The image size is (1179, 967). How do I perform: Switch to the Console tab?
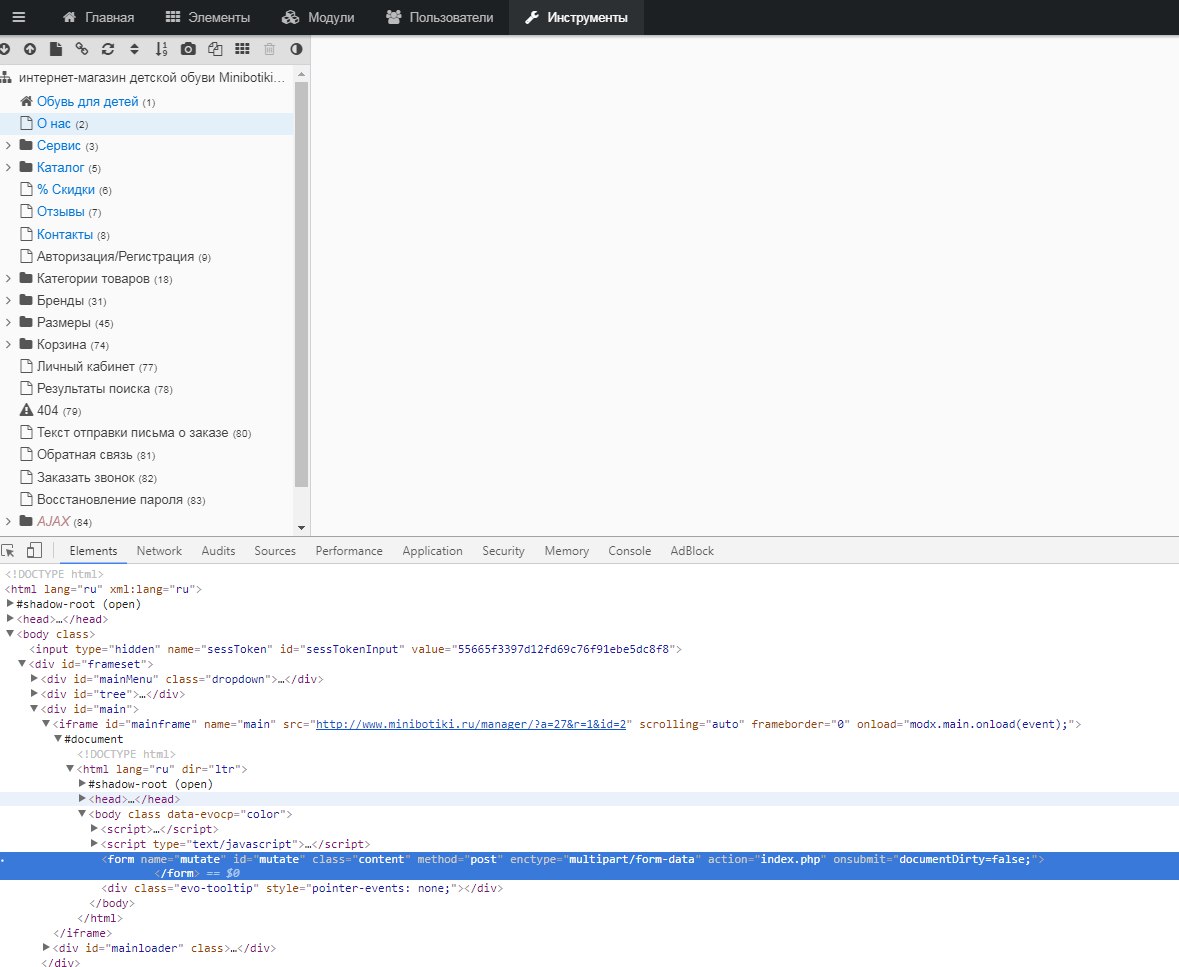point(629,550)
